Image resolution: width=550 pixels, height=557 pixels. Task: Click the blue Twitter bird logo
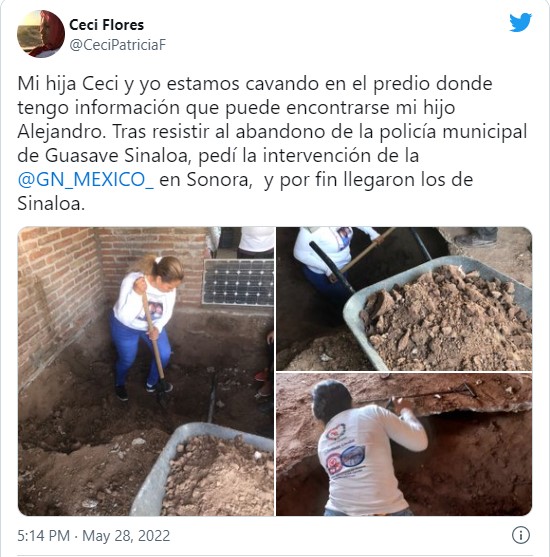(521, 23)
